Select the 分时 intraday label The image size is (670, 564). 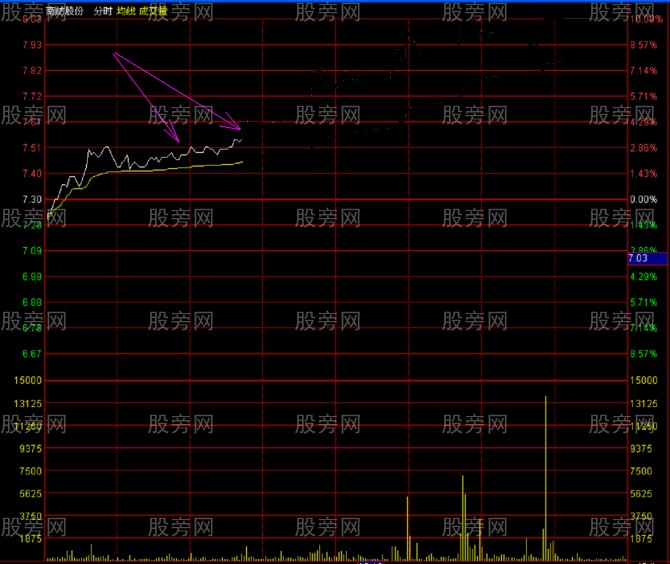pyautogui.click(x=103, y=11)
